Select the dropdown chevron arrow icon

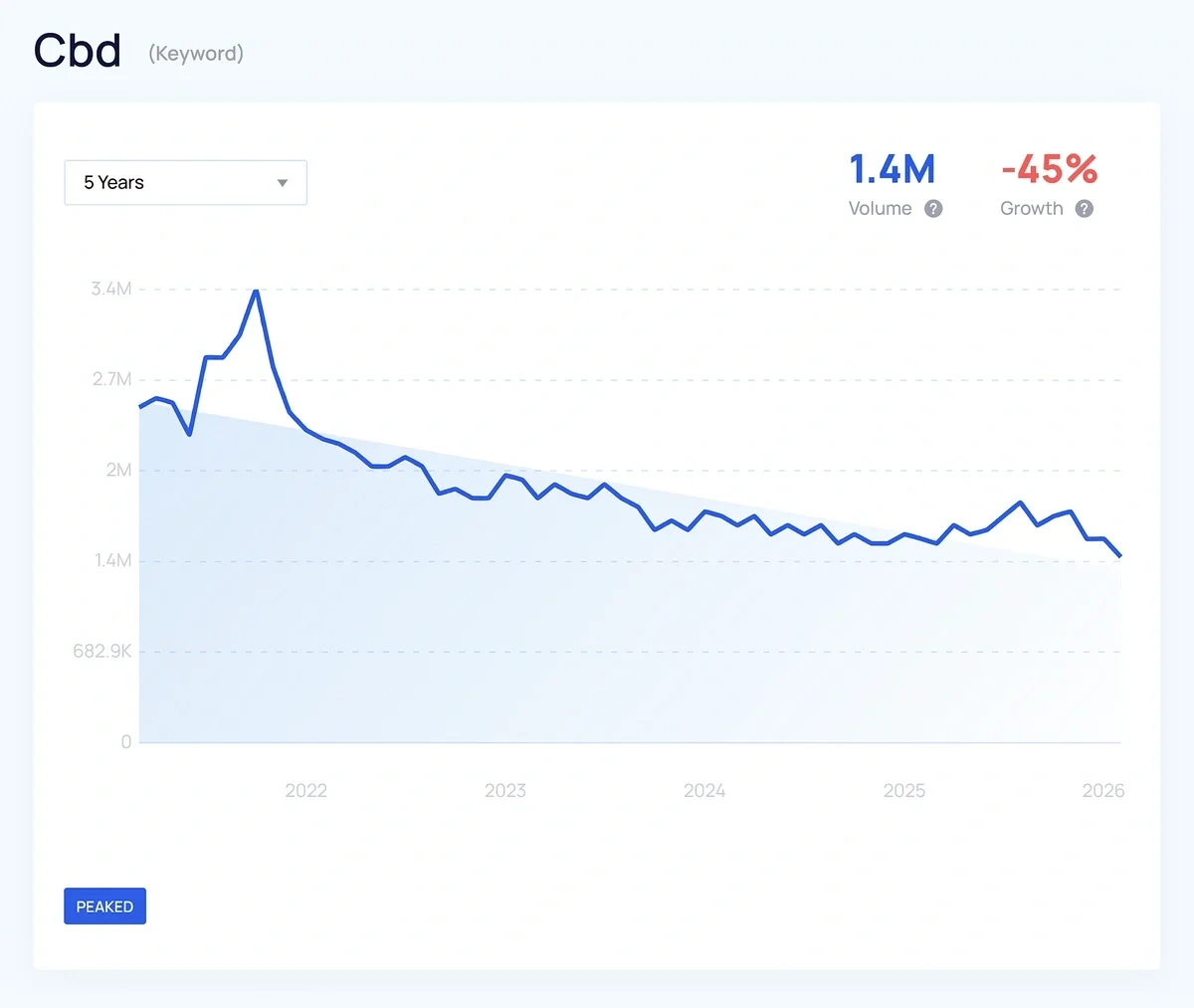[282, 183]
